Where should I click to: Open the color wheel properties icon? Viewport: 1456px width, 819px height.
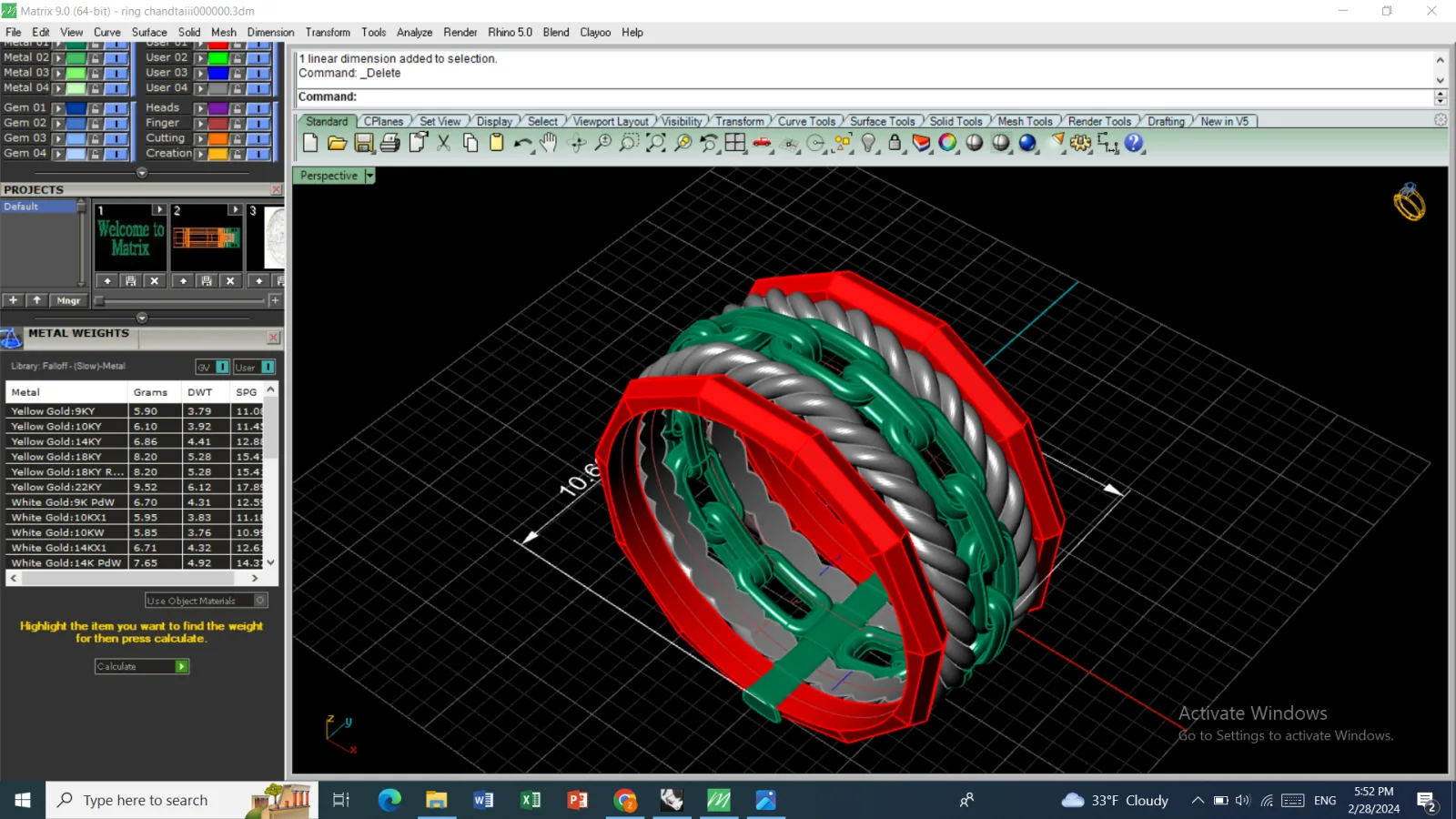pyautogui.click(x=947, y=143)
